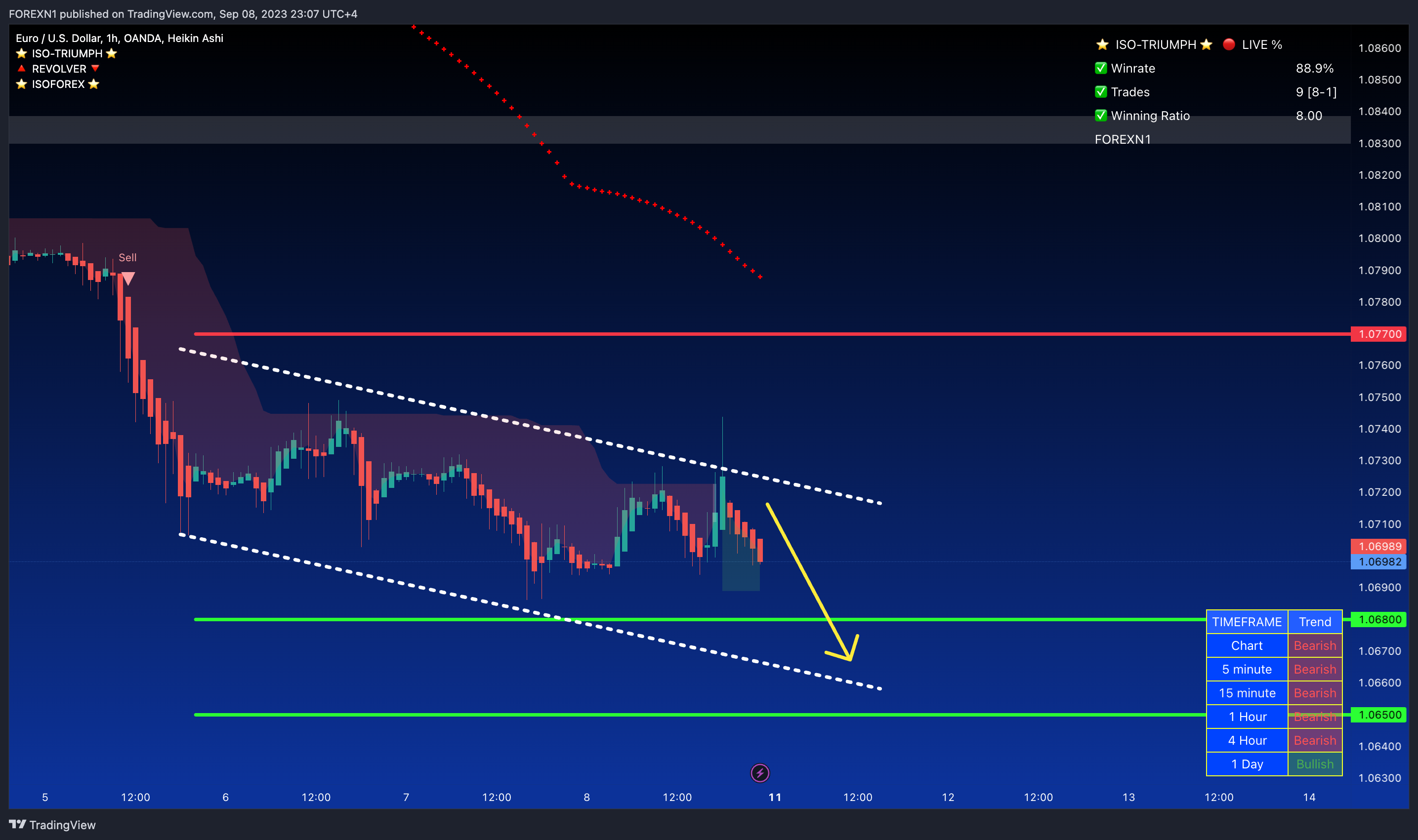The height and width of the screenshot is (840, 1418).
Task: Select the ISOFOREX indicator legend entry
Action: 58,84
